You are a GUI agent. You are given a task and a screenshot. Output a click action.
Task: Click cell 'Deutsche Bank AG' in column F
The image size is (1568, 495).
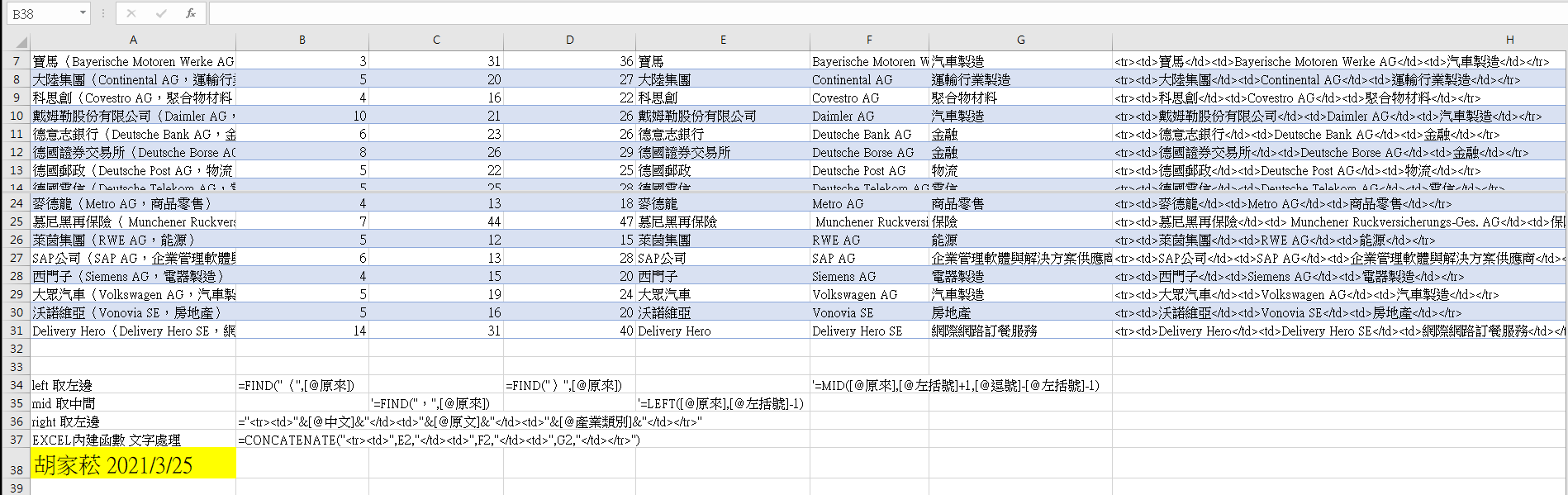click(x=869, y=134)
